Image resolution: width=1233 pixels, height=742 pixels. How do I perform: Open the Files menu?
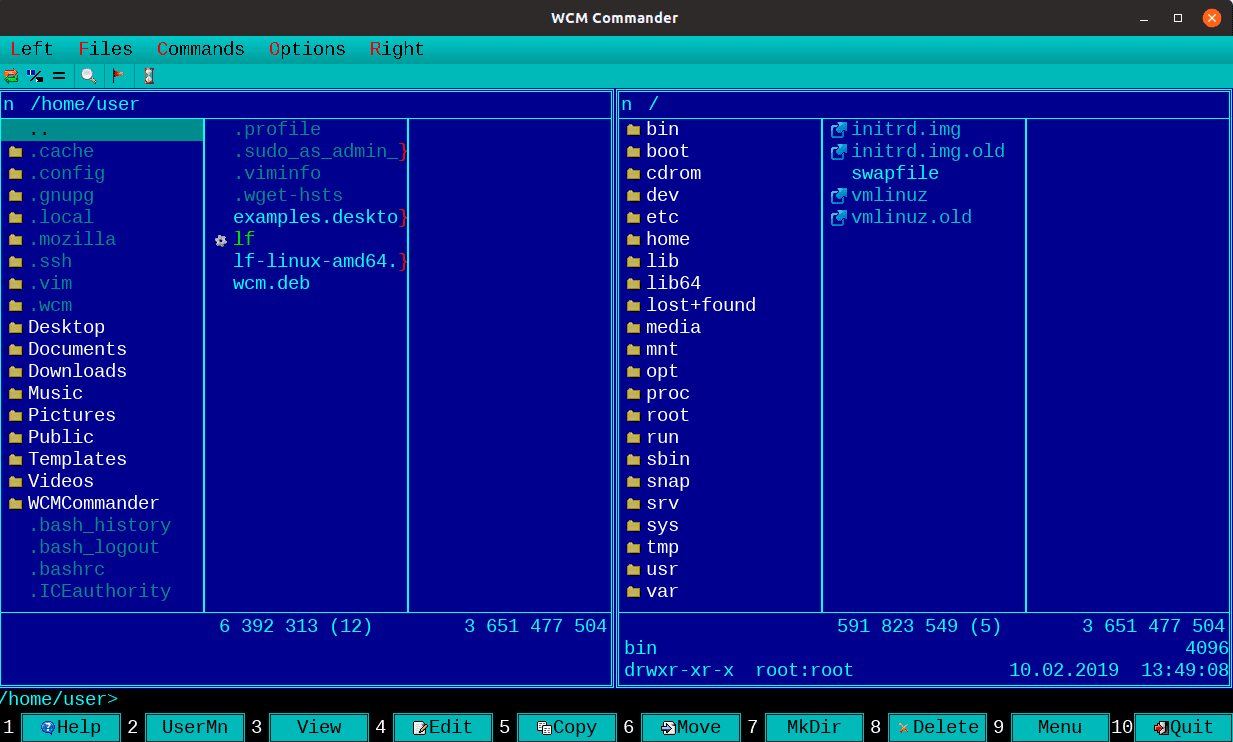tap(105, 48)
